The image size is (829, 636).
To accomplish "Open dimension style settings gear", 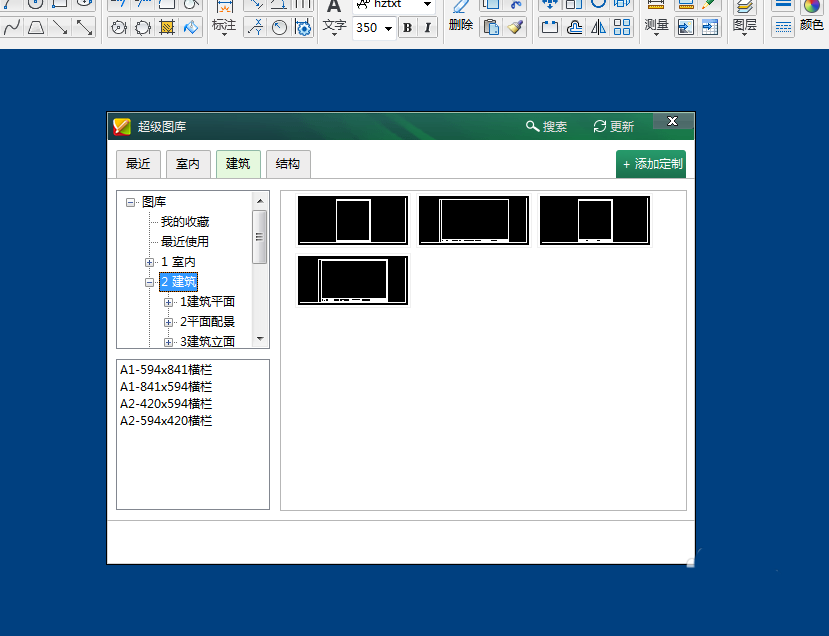I will (303, 27).
